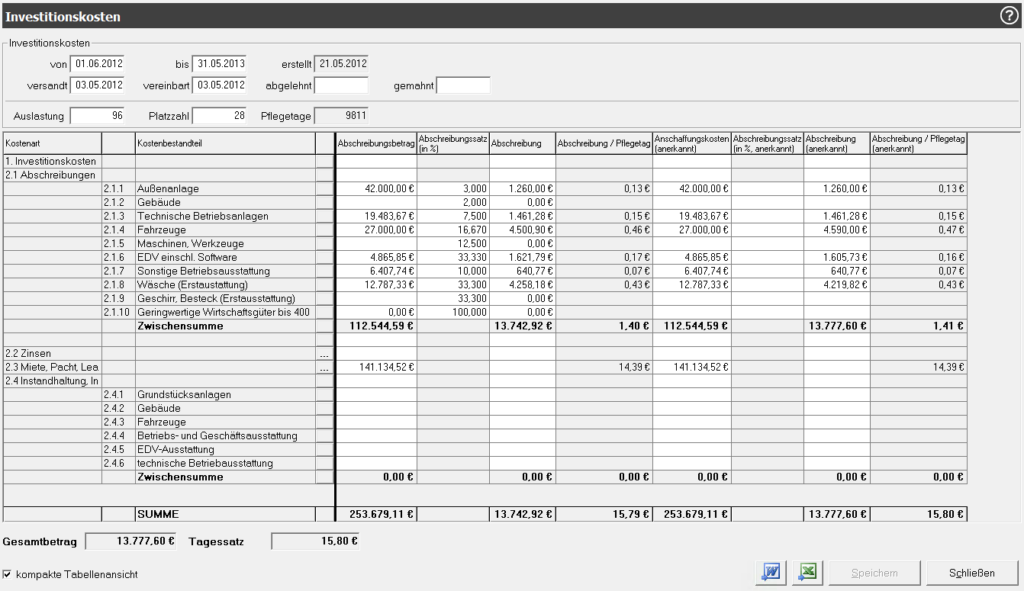This screenshot has height=591, width=1024.
Task: Click the Platzzahl input field
Action: [219, 116]
